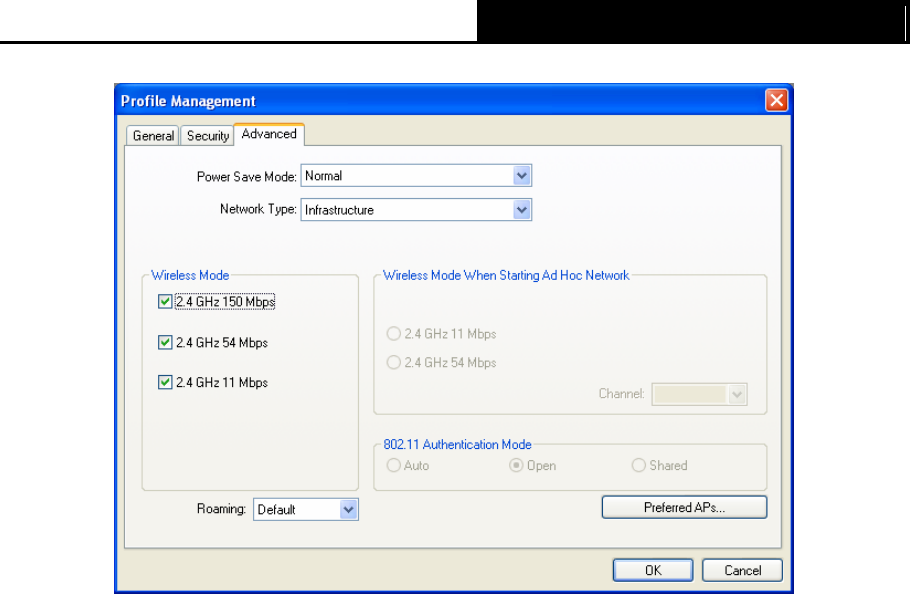Click Wireless Mode When Starting Ad Hoc Network label
Screen dimensions: 910x594
[506, 275]
